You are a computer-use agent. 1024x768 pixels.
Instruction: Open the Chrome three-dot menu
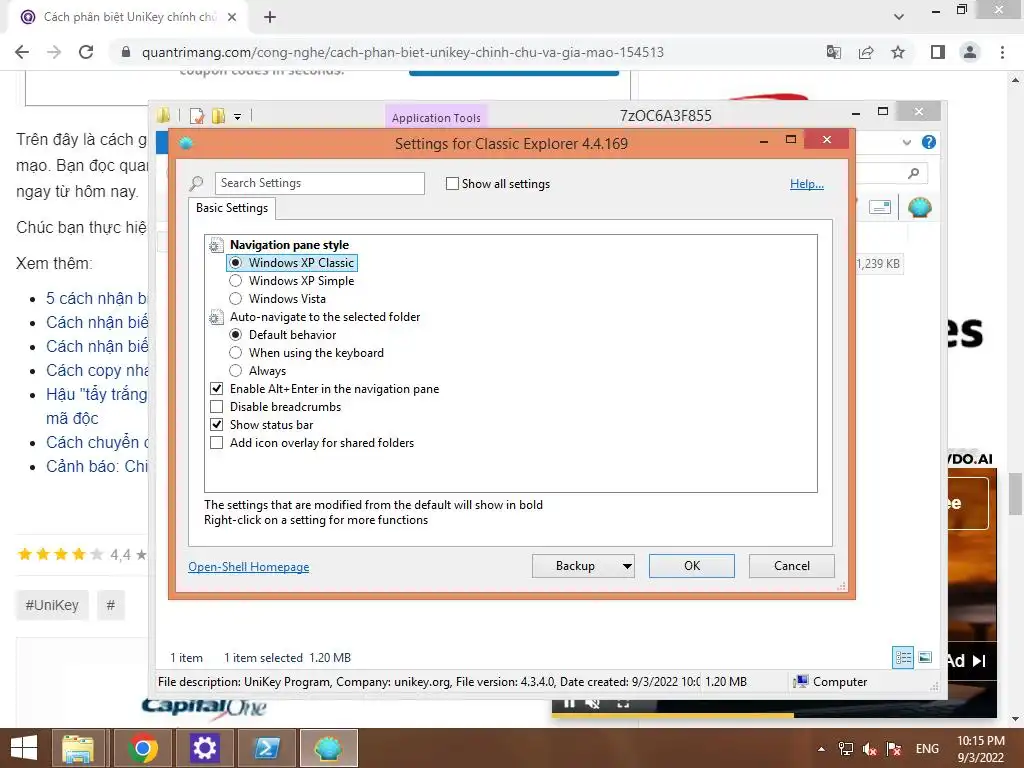click(1002, 52)
